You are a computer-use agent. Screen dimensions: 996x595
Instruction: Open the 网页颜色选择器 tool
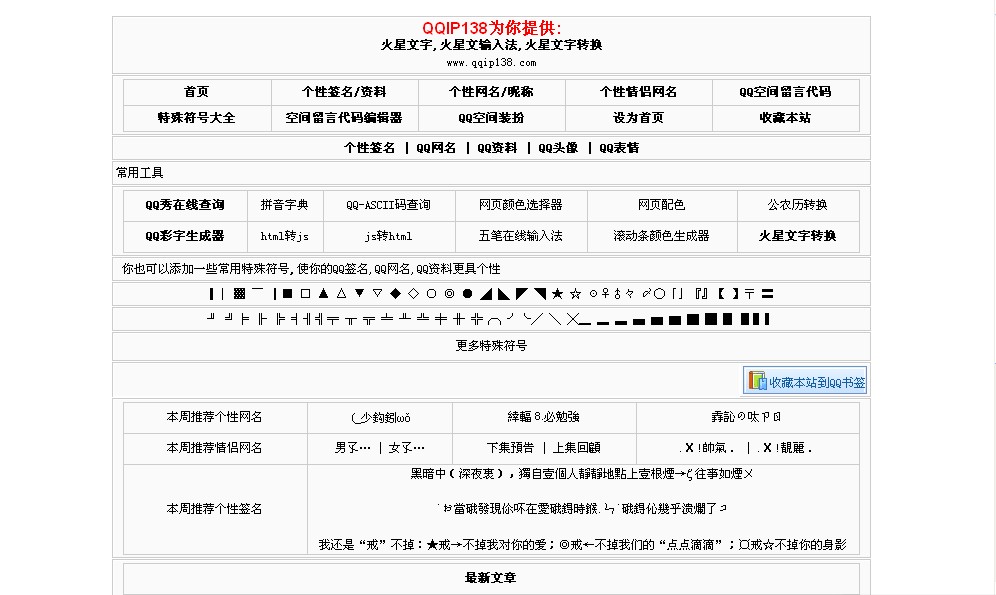pos(520,204)
